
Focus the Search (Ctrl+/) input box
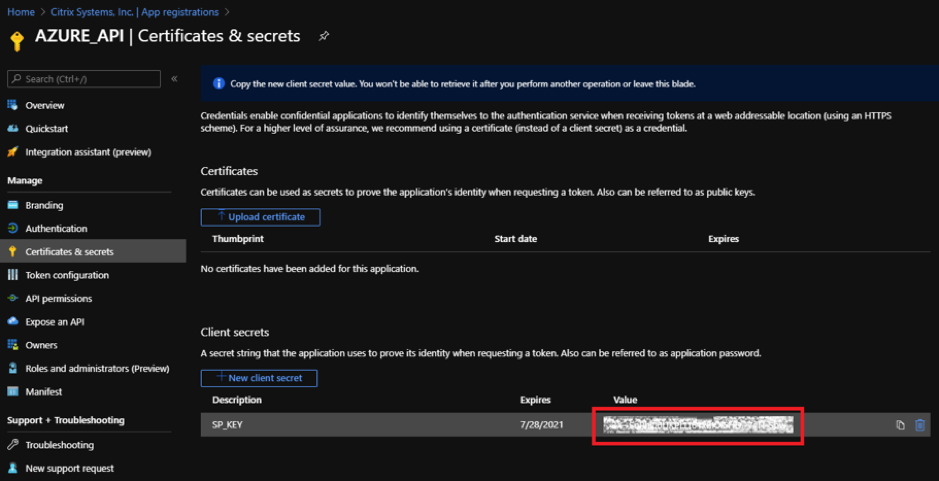click(x=84, y=79)
